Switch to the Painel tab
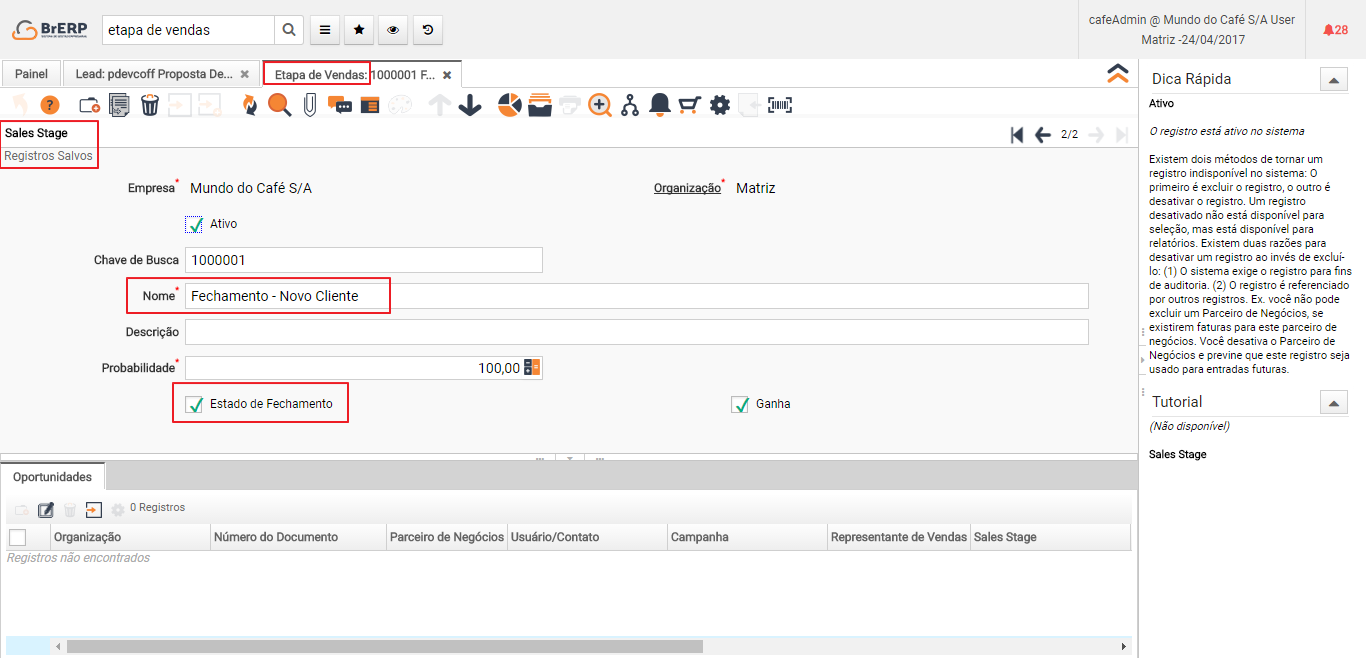This screenshot has height=658, width=1366. (31, 74)
